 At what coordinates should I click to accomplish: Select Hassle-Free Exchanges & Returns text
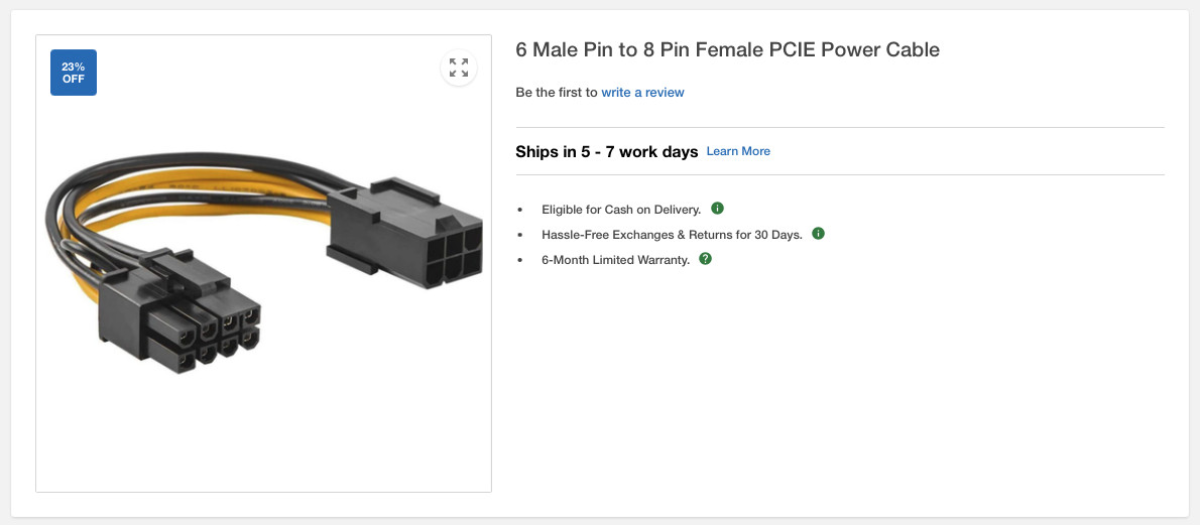coord(672,235)
